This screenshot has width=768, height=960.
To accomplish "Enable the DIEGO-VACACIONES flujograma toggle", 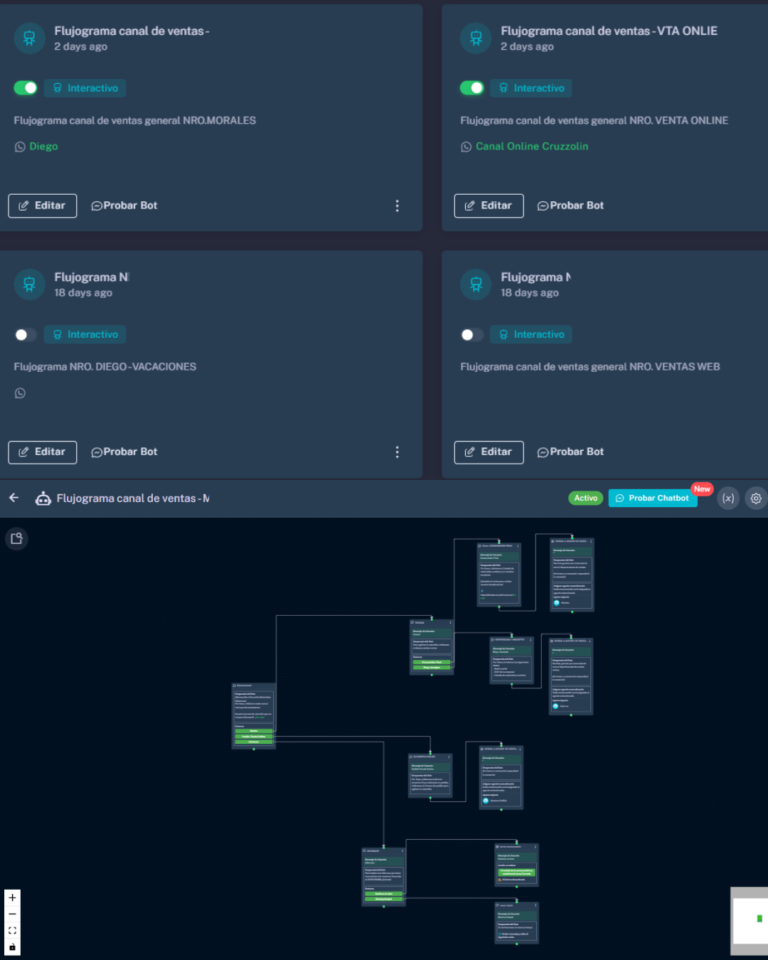I will pyautogui.click(x=26, y=334).
